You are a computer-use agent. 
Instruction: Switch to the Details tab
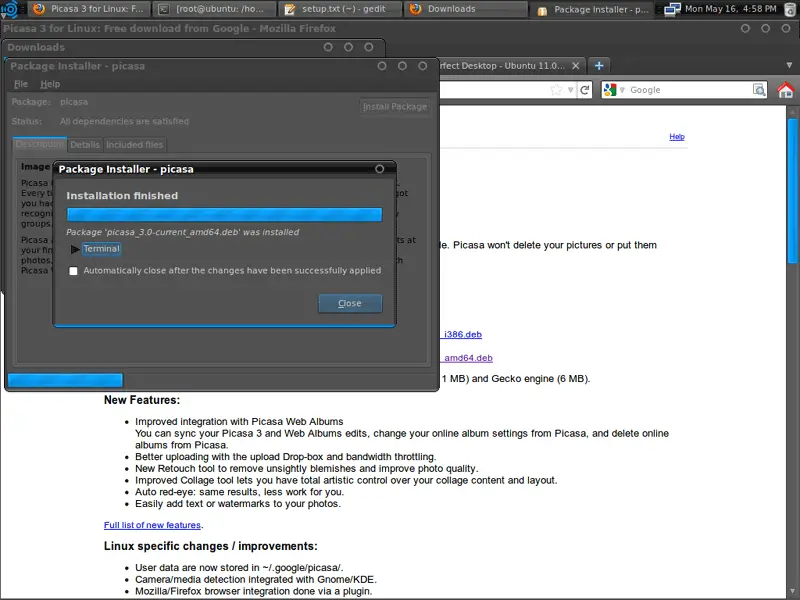click(x=85, y=145)
